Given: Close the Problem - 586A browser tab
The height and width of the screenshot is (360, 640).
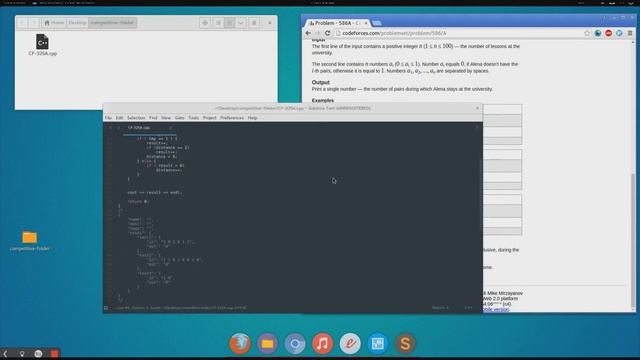Looking at the screenshot, I should click(365, 23).
